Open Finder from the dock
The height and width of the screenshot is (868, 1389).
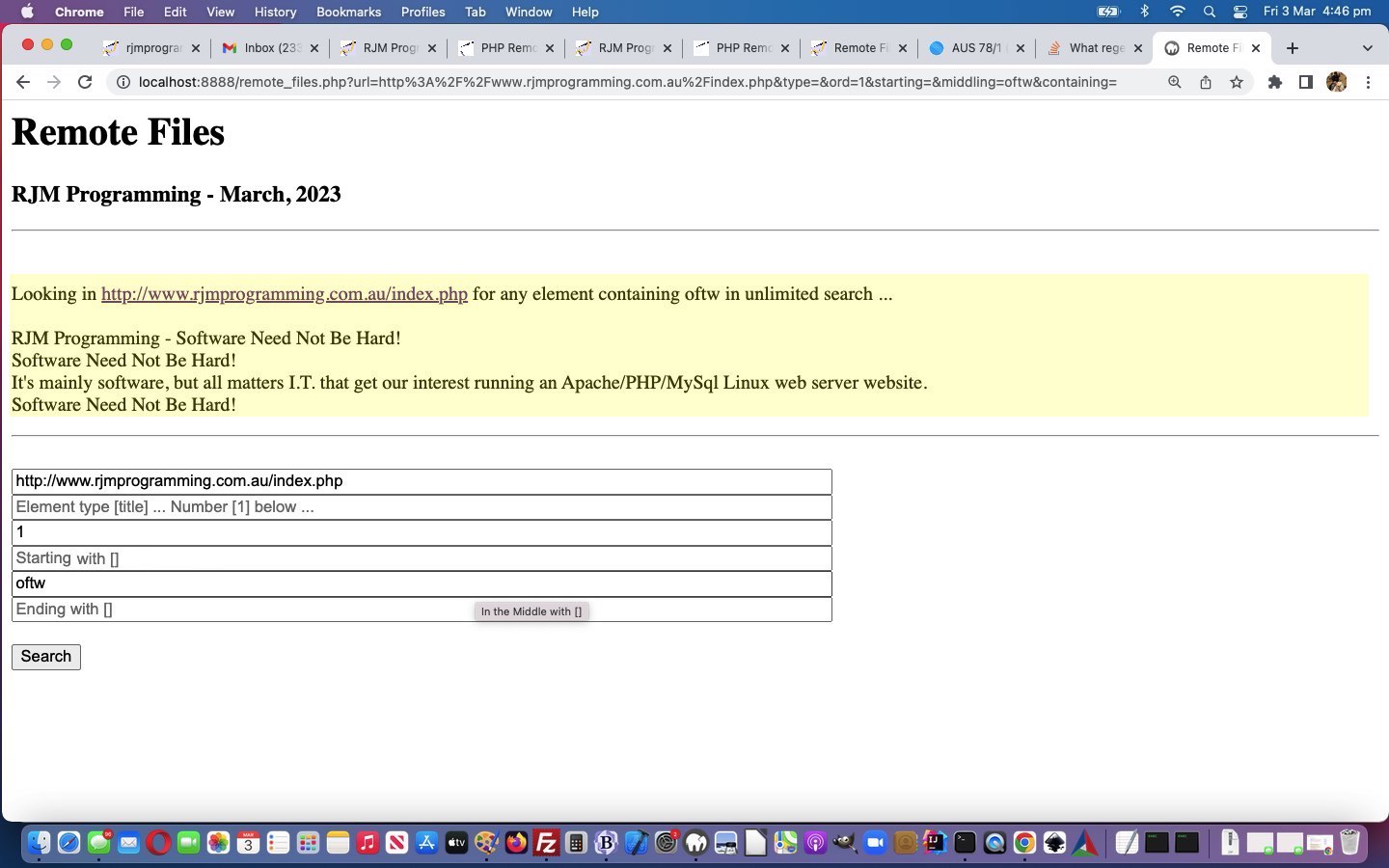click(x=39, y=843)
